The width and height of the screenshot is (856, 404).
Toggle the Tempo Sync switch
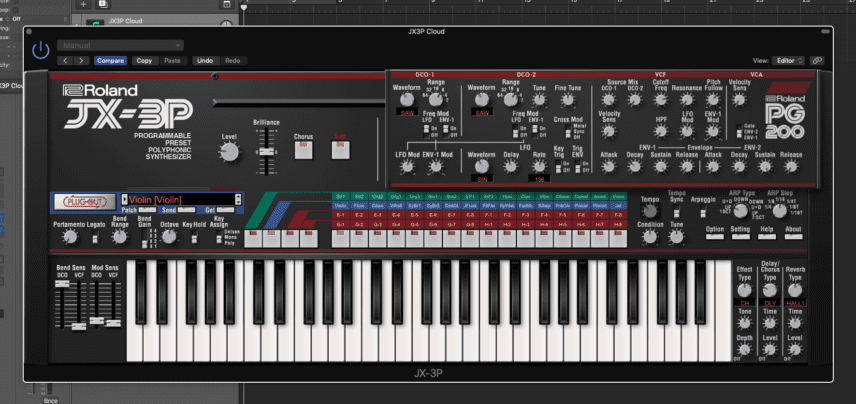tap(677, 212)
